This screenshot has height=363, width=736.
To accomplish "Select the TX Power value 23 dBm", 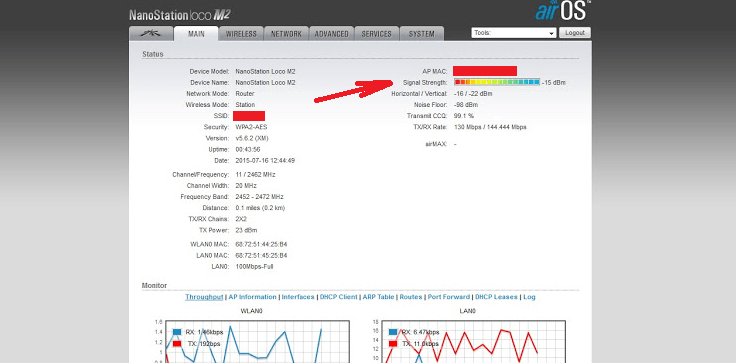I will click(x=246, y=231).
